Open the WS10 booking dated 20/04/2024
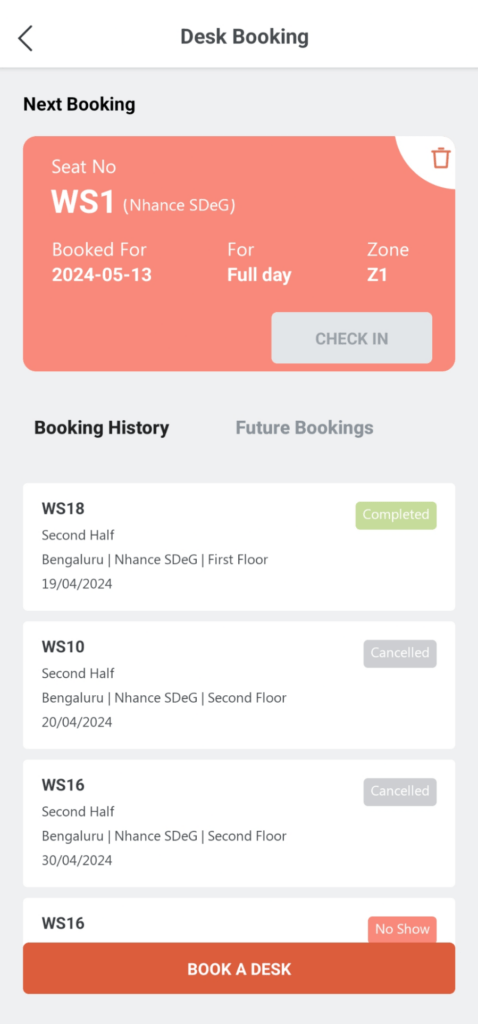 pos(239,685)
